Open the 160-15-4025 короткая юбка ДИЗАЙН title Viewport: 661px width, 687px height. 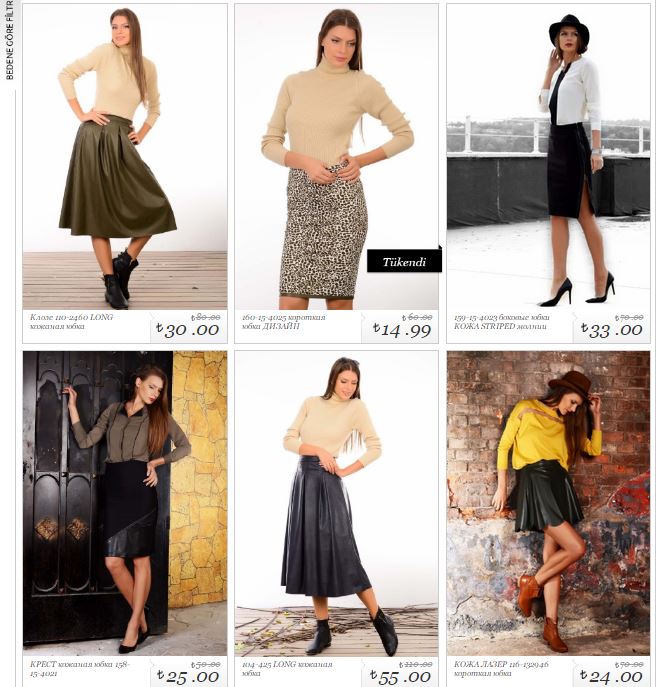283,322
